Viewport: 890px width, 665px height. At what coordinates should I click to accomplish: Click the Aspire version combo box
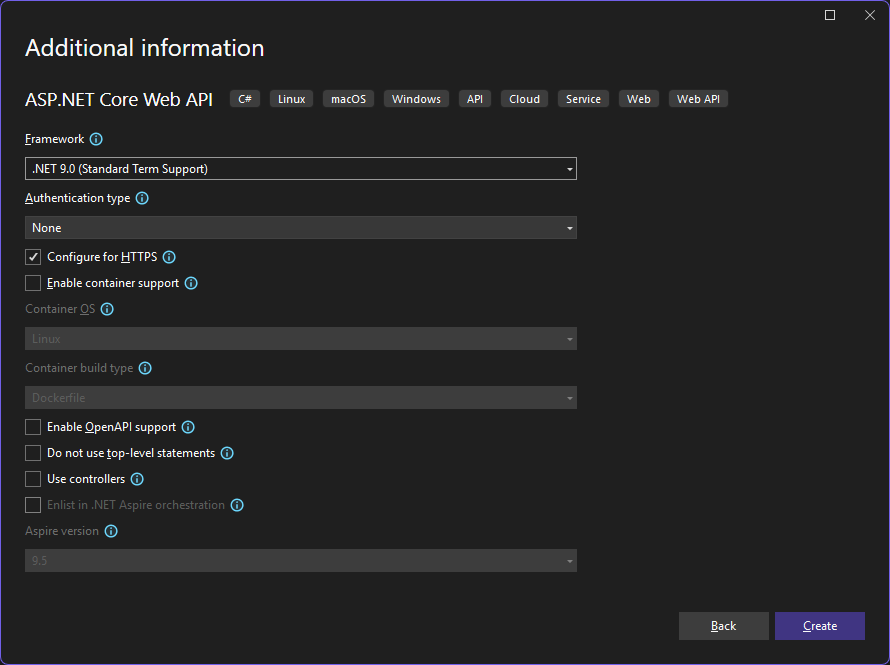click(x=300, y=560)
